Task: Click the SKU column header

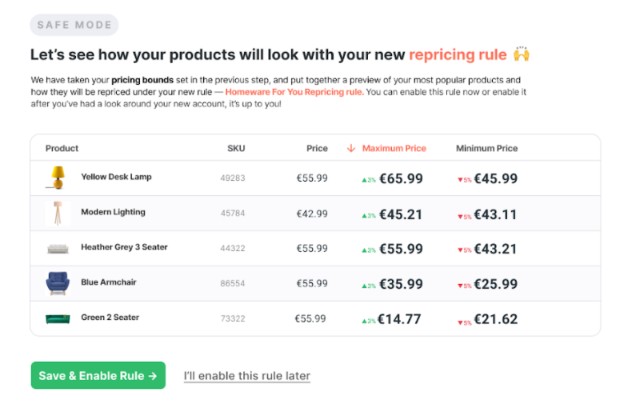Action: pos(236,148)
